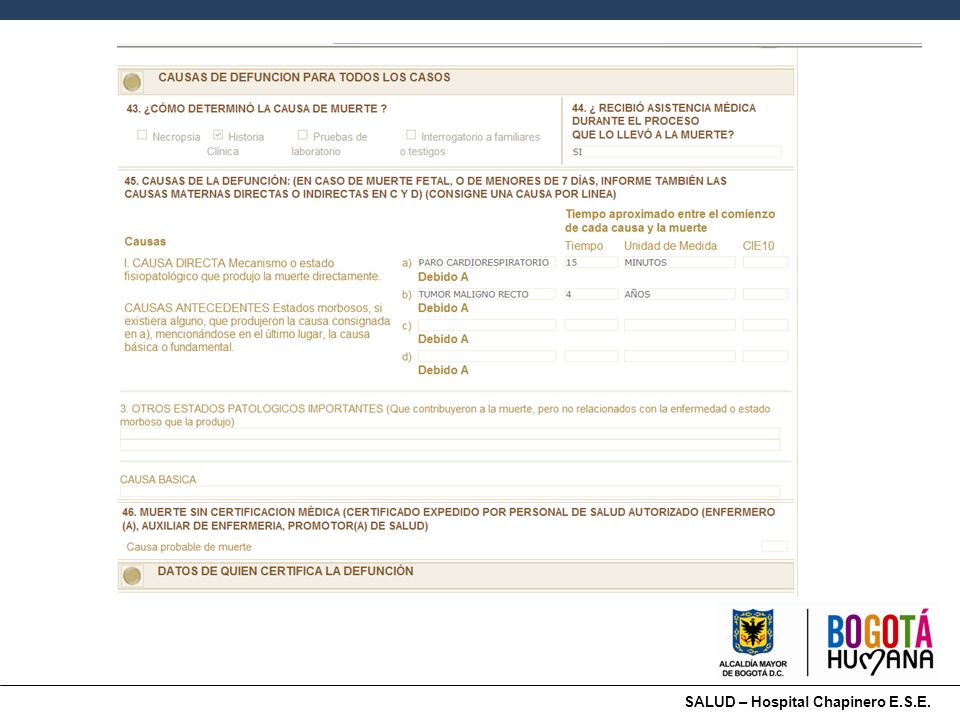Screen dimensions: 960x720
Task: Click the Unidad de Medida column header
Action: (x=670, y=246)
